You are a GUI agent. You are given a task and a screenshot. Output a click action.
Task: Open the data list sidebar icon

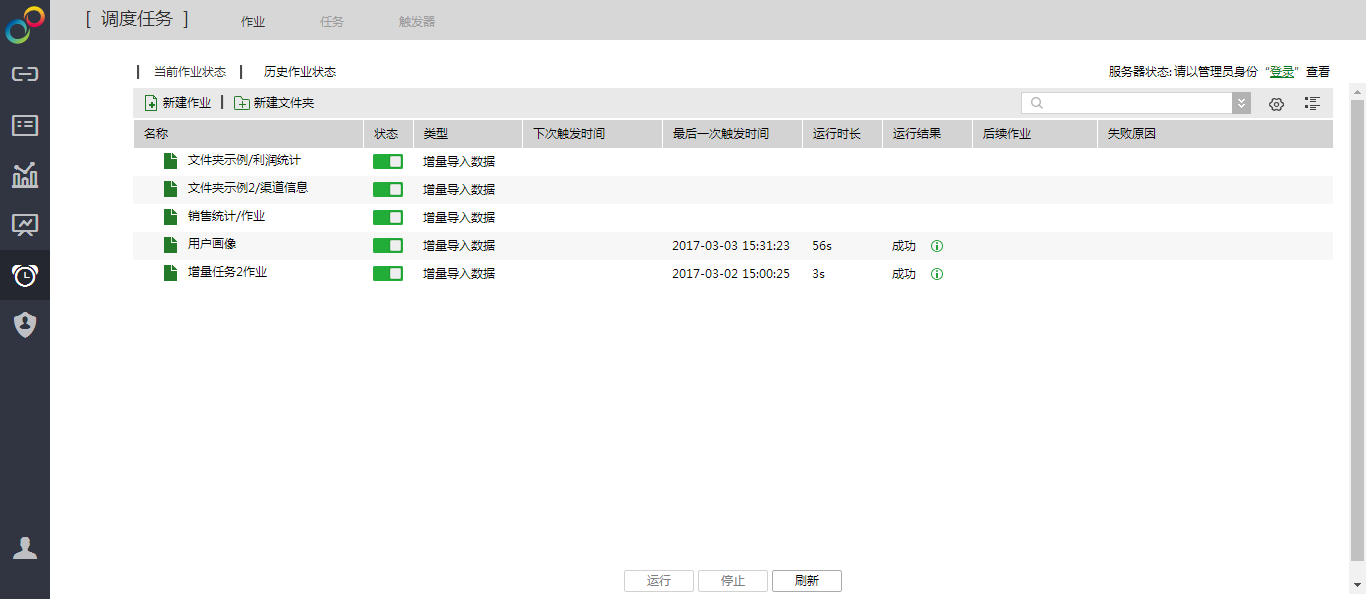click(25, 125)
